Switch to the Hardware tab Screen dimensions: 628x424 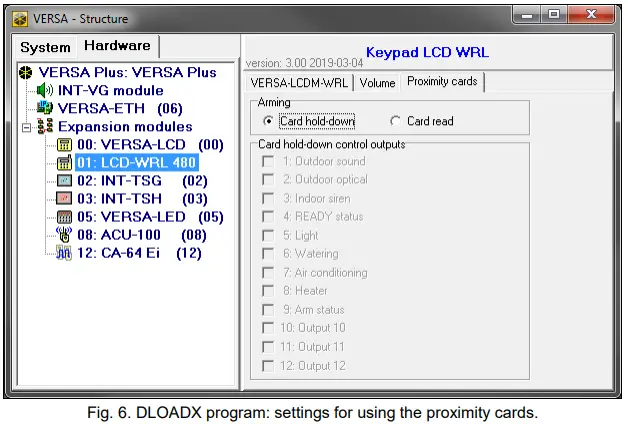tap(118, 46)
